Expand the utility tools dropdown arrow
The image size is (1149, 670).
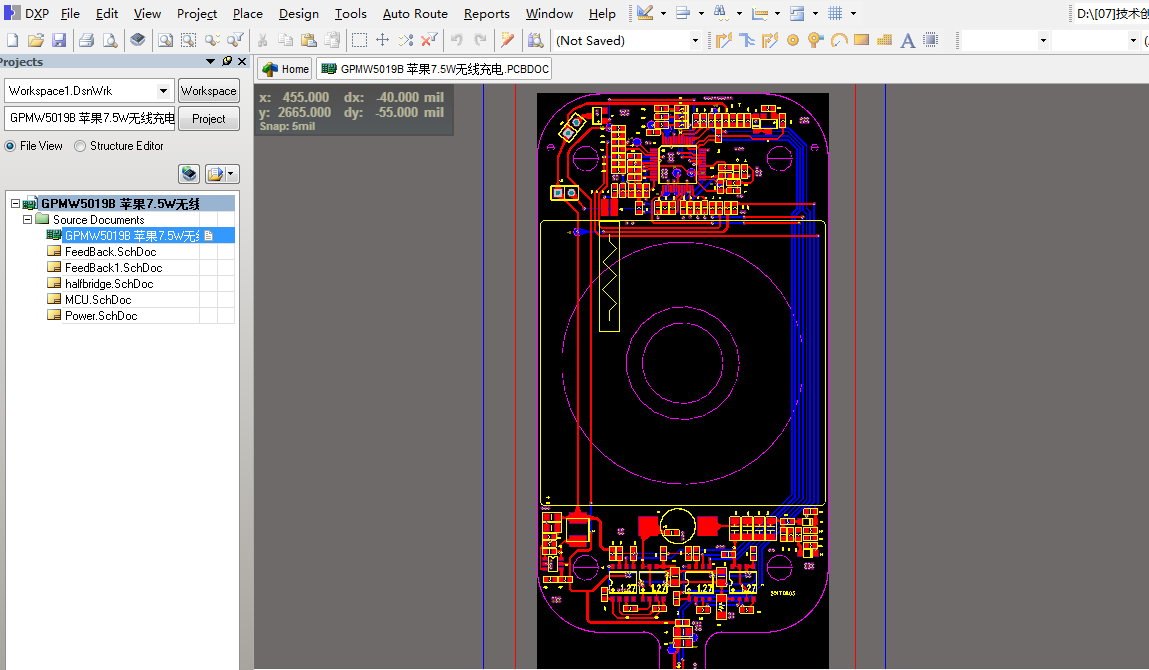(663, 13)
